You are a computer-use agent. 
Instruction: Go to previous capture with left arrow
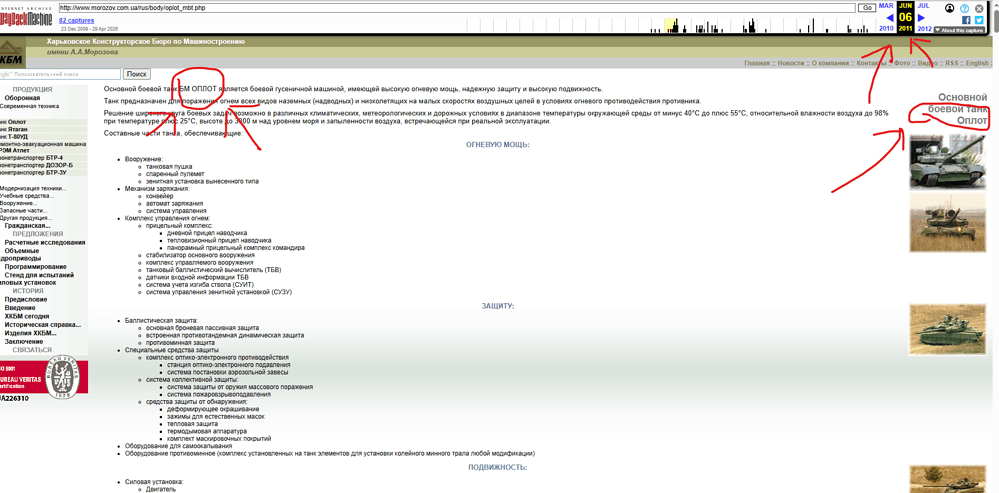[x=889, y=17]
